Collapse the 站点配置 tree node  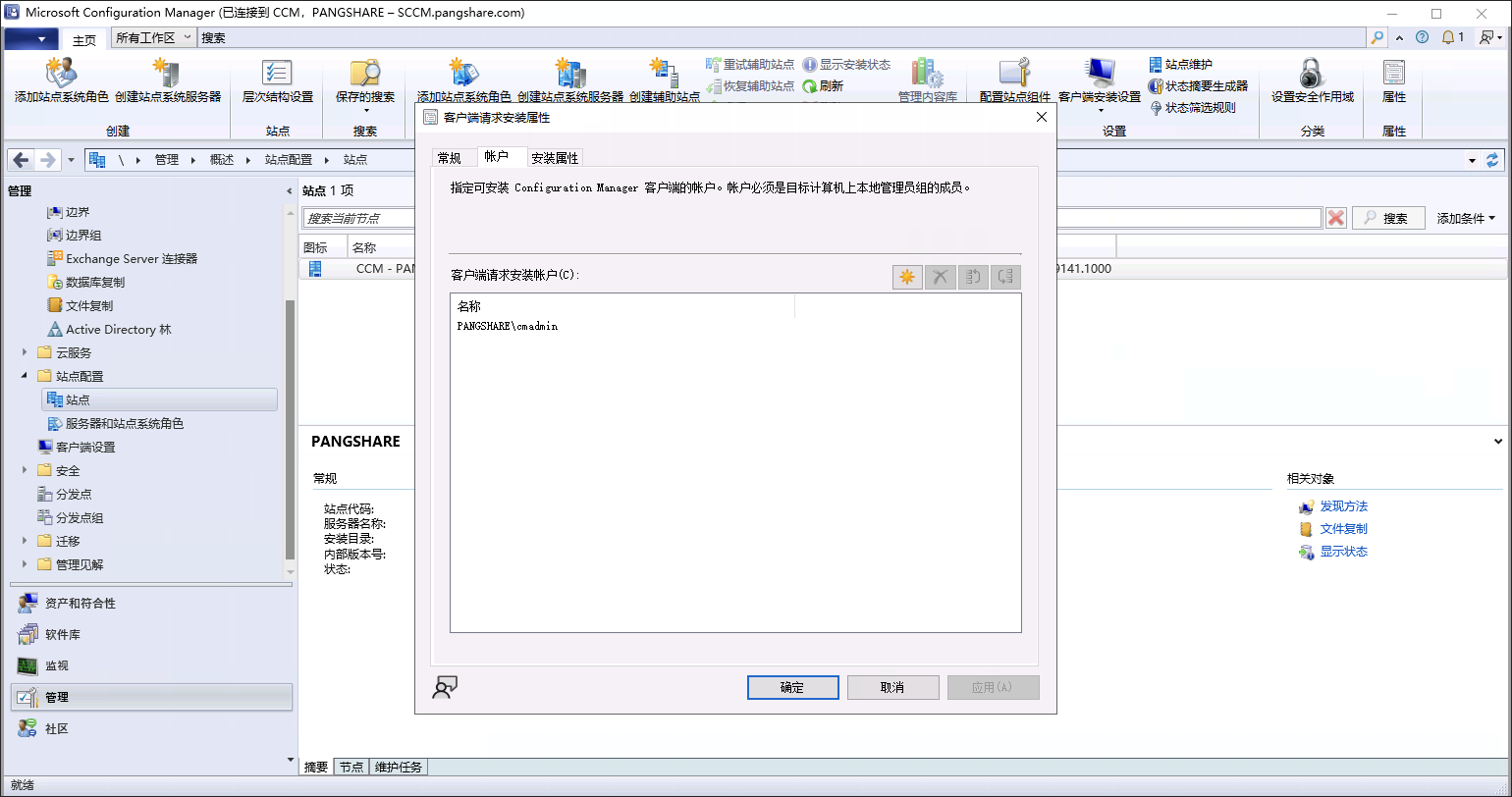tap(25, 376)
